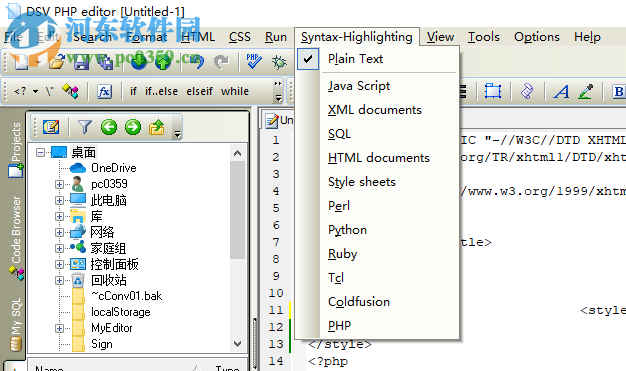Screen dimensions: 626x371
Task: Click the eyedropper color picker icon
Action: click(x=586, y=91)
